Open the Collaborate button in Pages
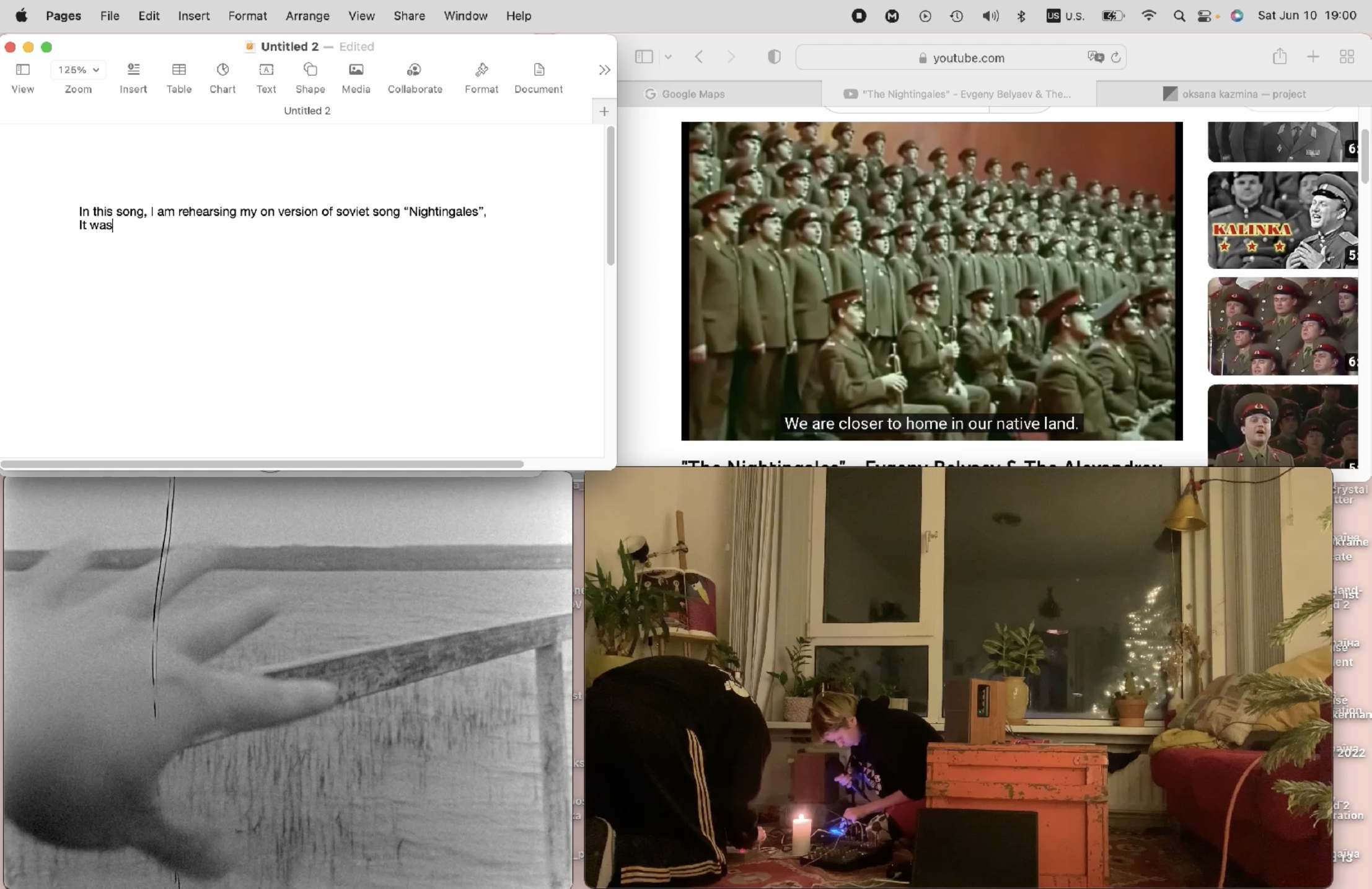 pos(415,70)
